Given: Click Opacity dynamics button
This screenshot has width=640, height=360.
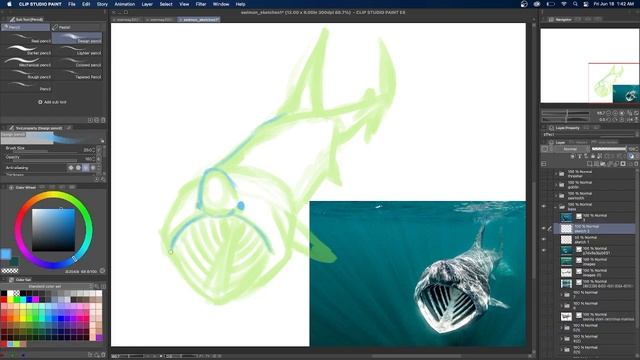Looking at the screenshot, I should 99,158.
